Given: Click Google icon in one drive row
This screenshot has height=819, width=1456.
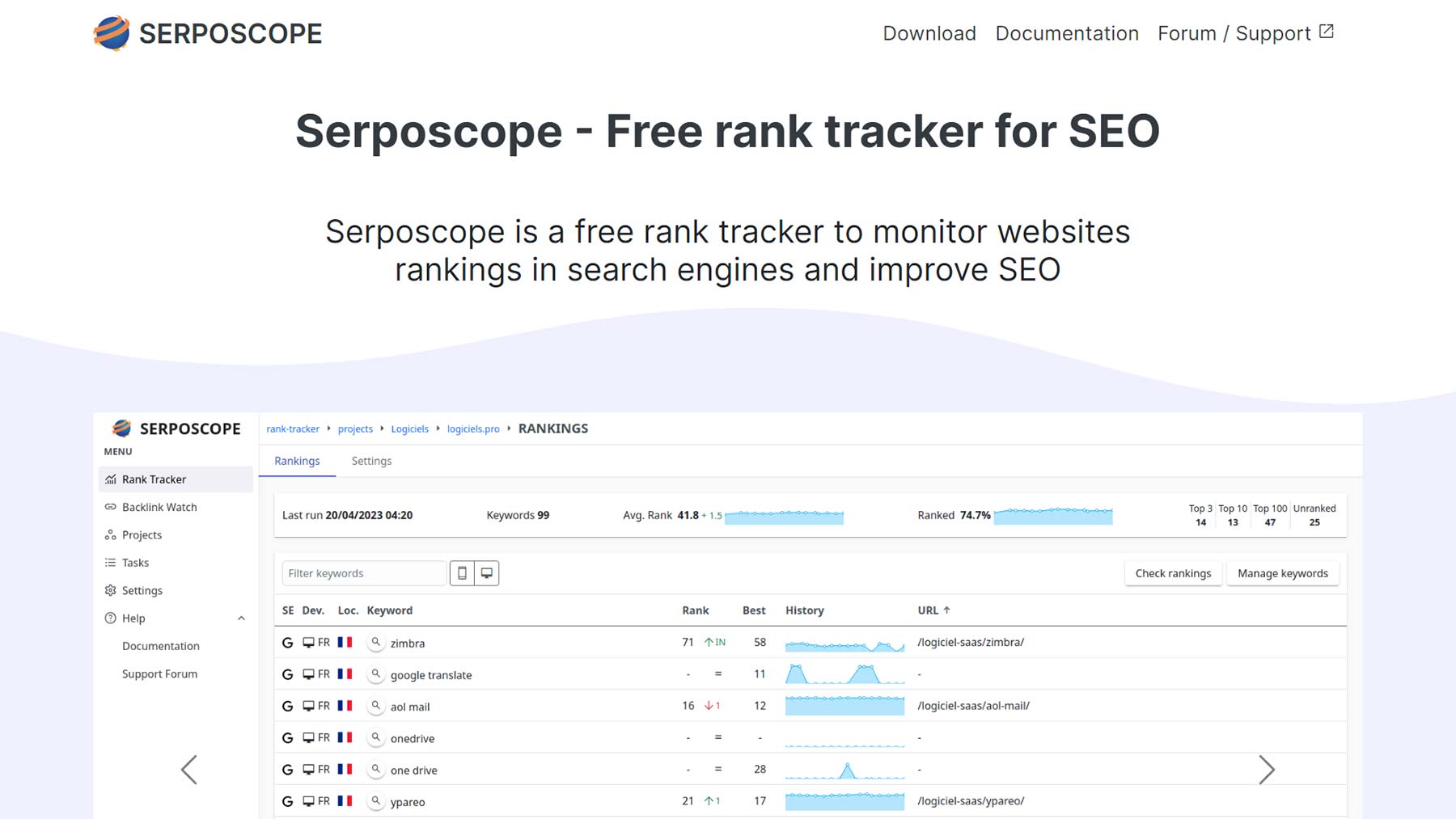Looking at the screenshot, I should coord(287,770).
